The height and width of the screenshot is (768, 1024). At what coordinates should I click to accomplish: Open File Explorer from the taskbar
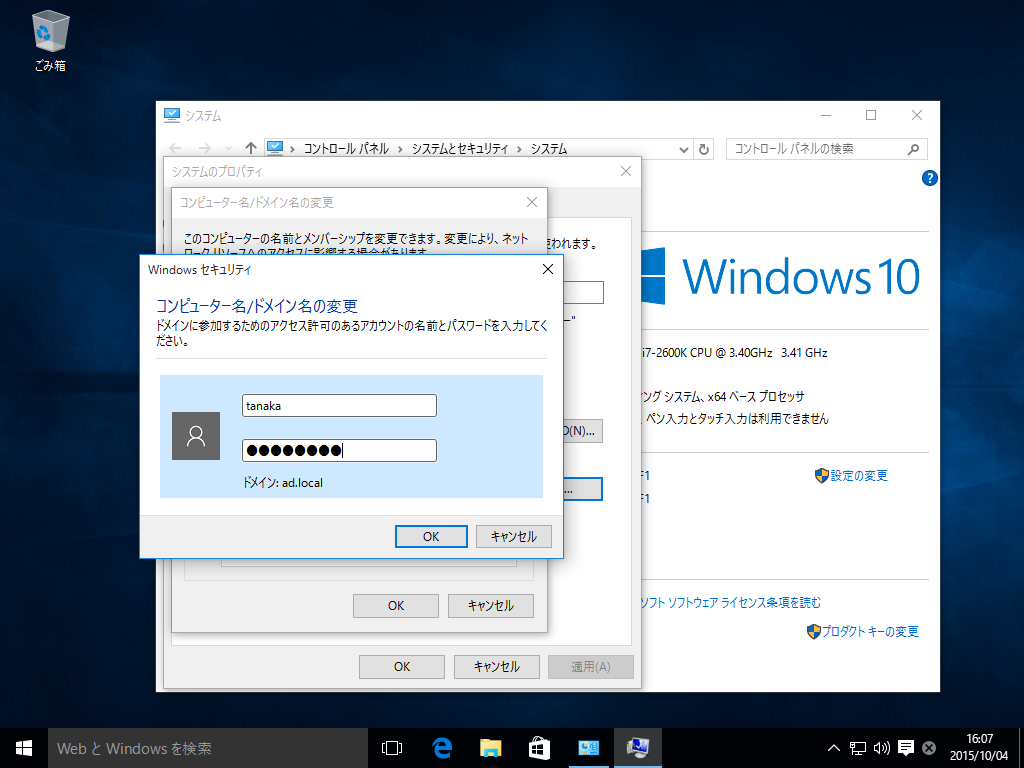click(x=490, y=748)
